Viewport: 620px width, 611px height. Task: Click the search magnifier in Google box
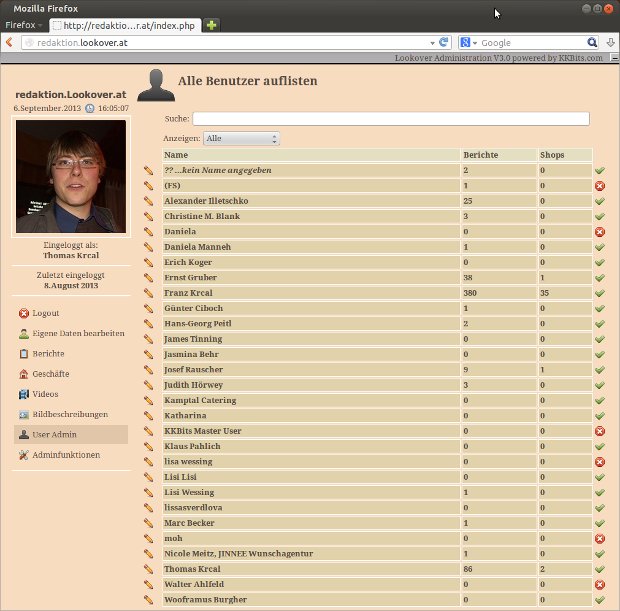tap(592, 42)
